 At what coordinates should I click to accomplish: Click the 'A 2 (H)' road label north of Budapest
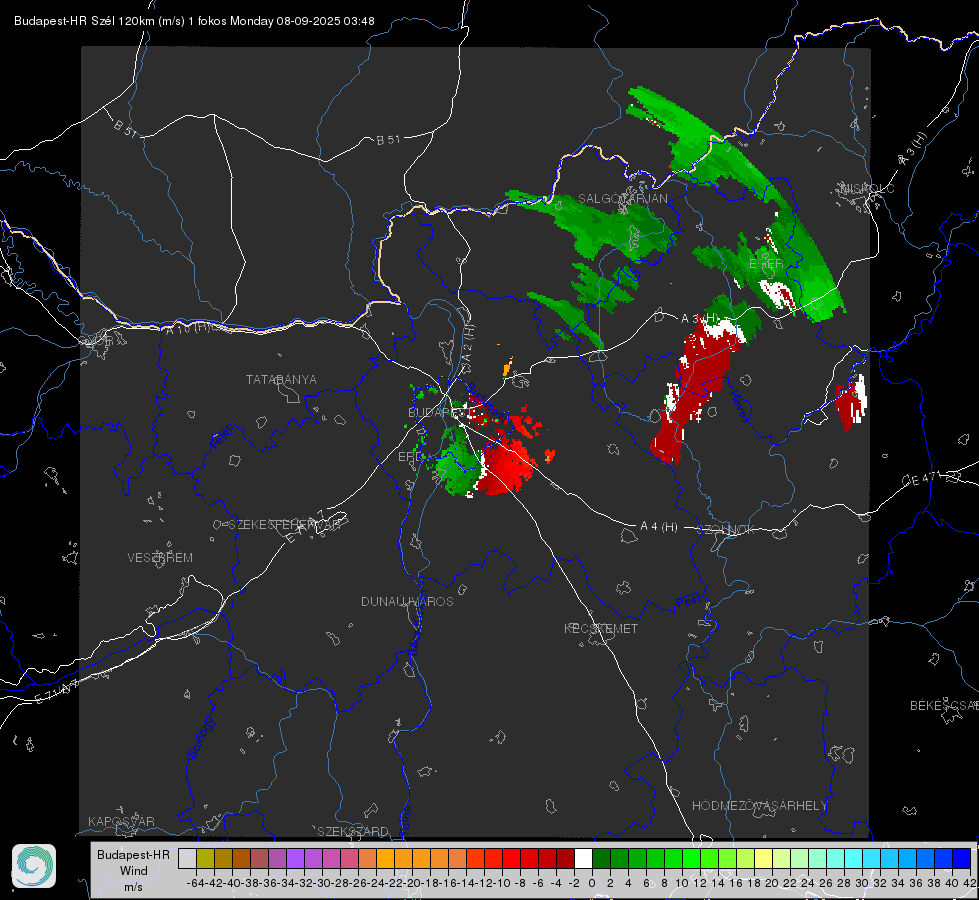[467, 342]
